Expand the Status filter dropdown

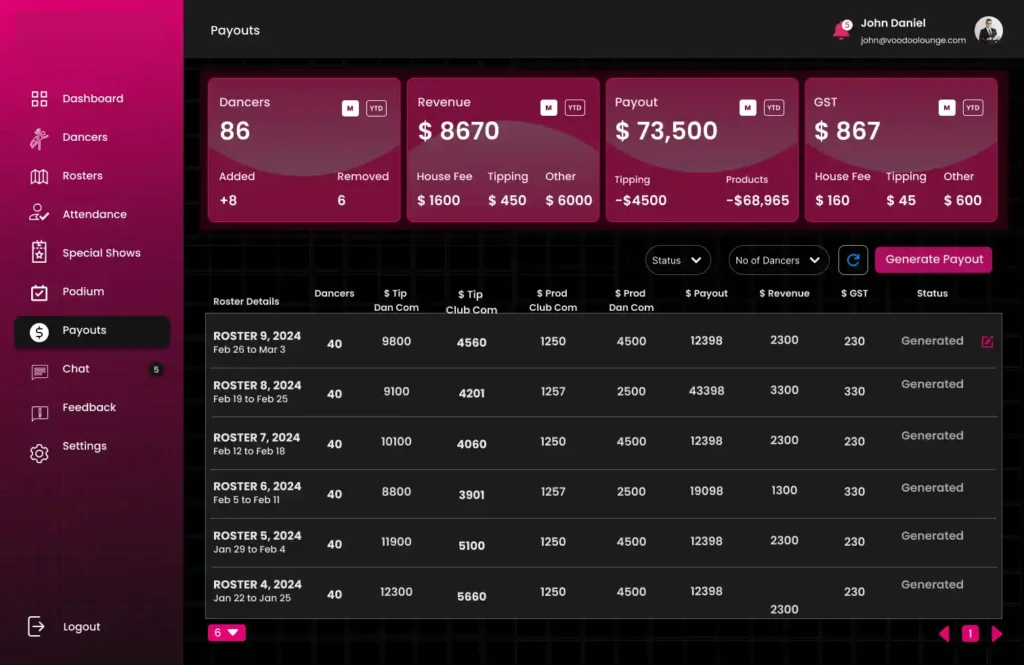[x=677, y=260]
